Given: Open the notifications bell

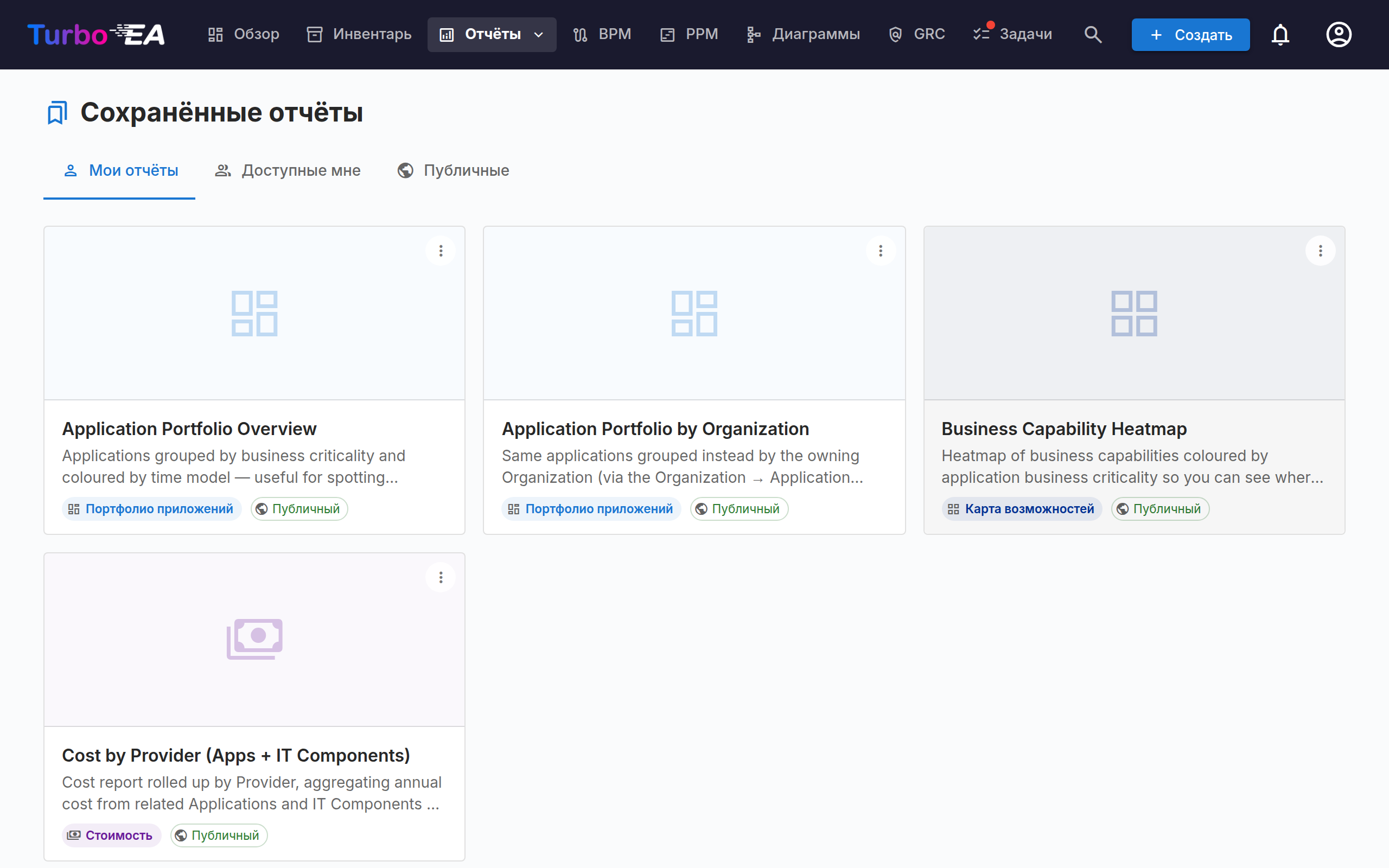Looking at the screenshot, I should coord(1280,34).
